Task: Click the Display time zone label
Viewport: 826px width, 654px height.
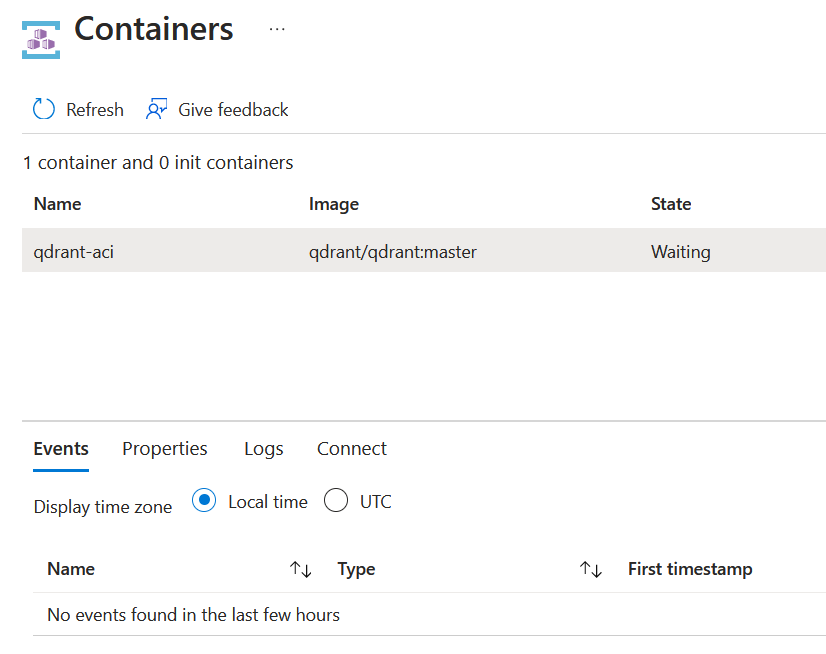Action: tap(103, 507)
